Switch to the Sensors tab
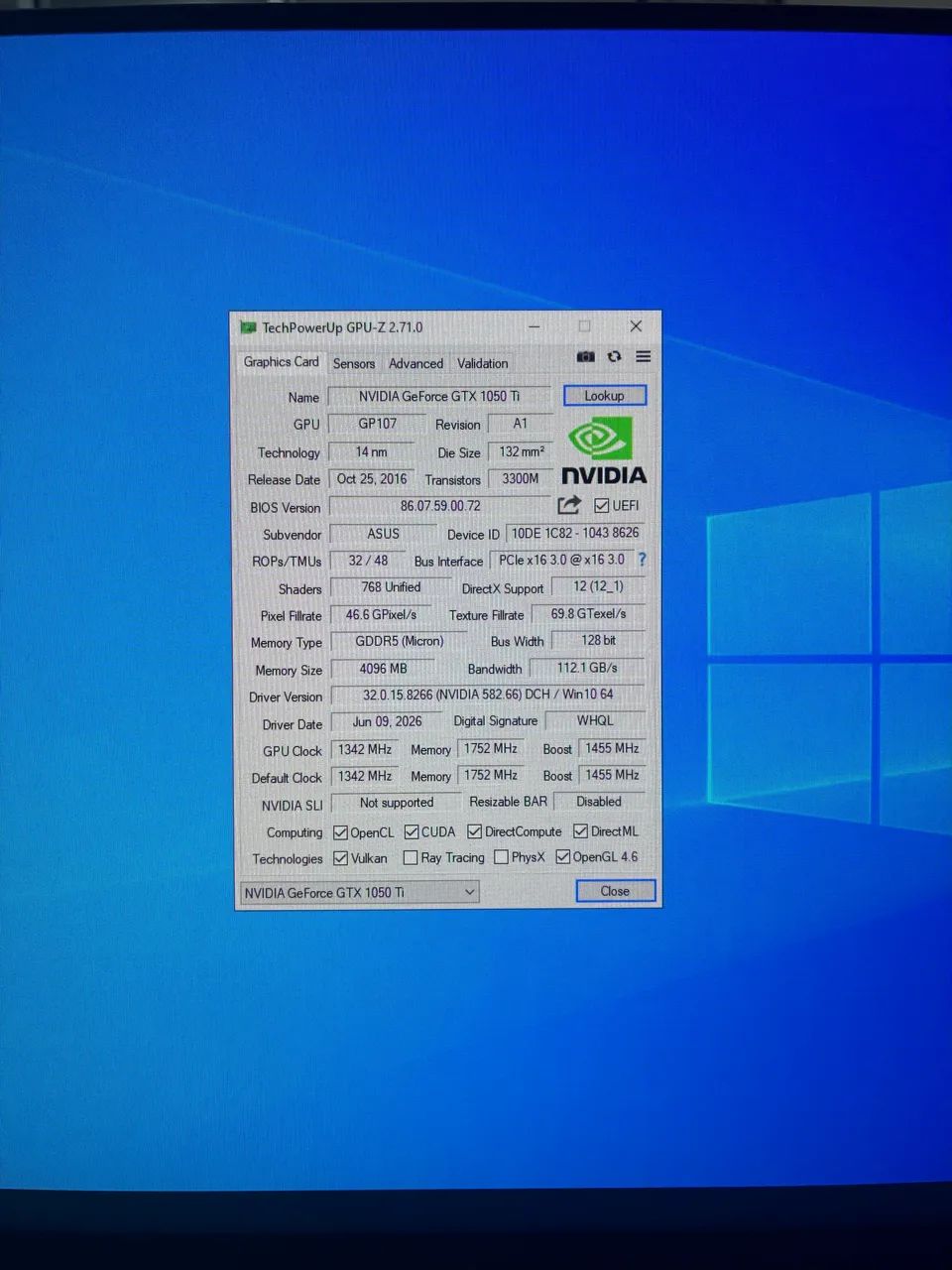Image resolution: width=952 pixels, height=1270 pixels. coord(354,364)
